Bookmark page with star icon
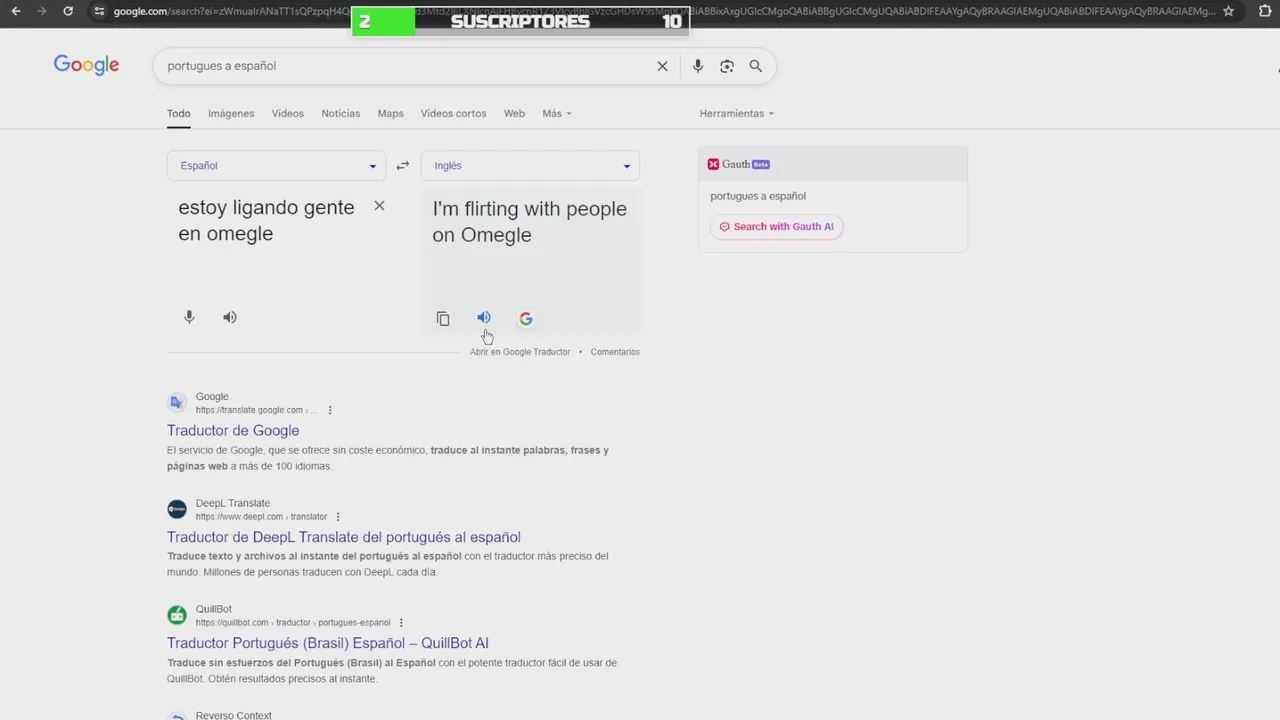The height and width of the screenshot is (720, 1280). 1229,11
